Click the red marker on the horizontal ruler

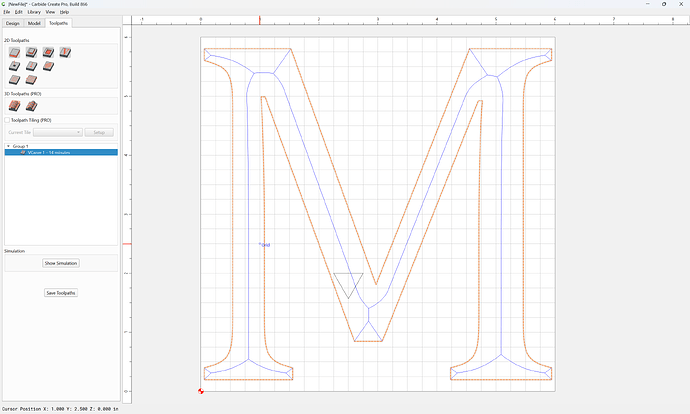260,20
